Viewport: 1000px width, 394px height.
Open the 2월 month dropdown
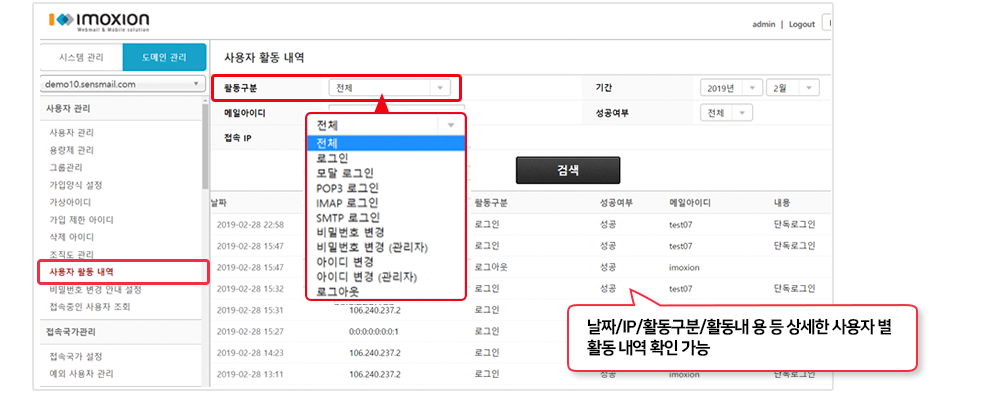point(793,88)
